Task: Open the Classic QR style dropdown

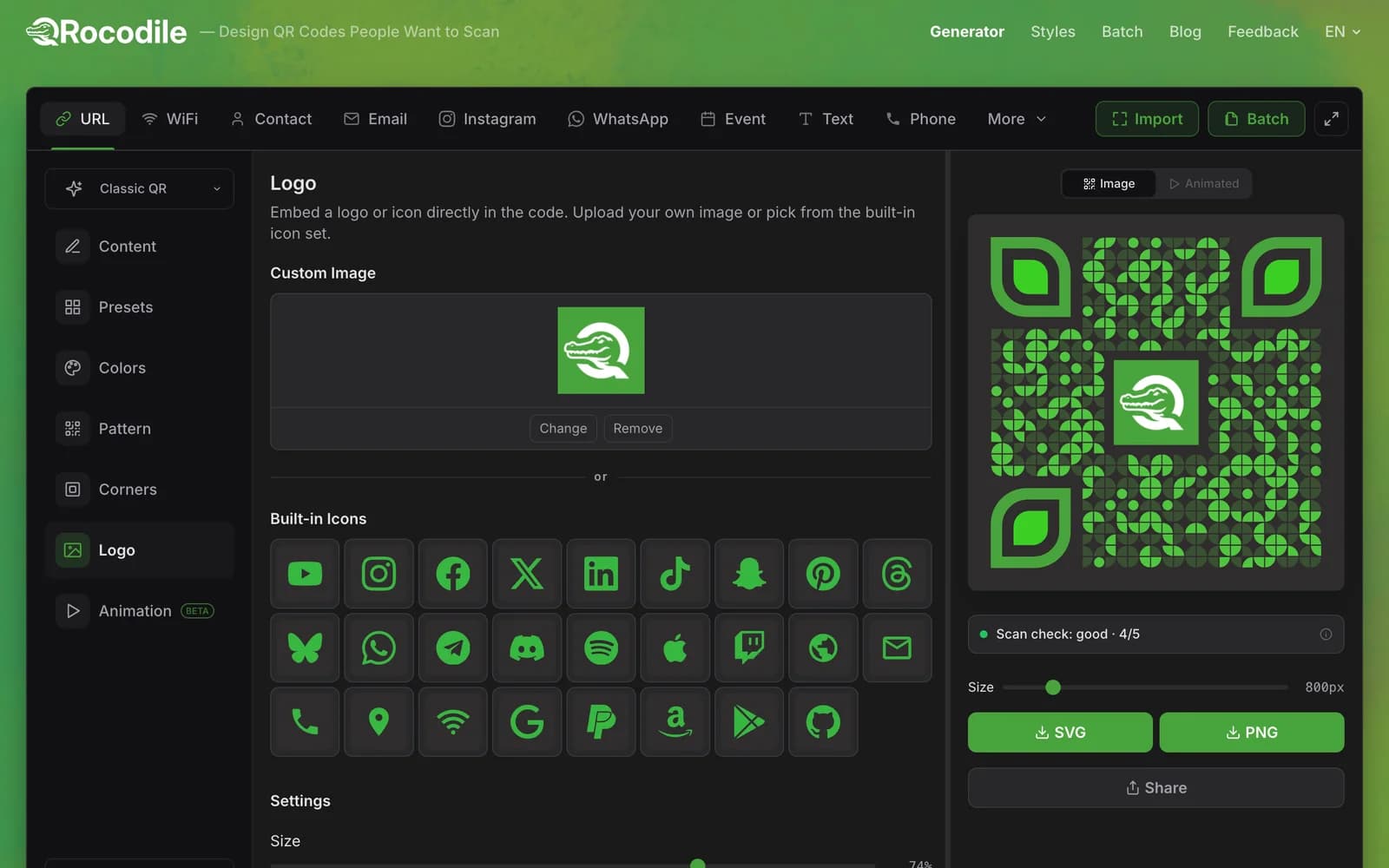Action: tap(139, 188)
